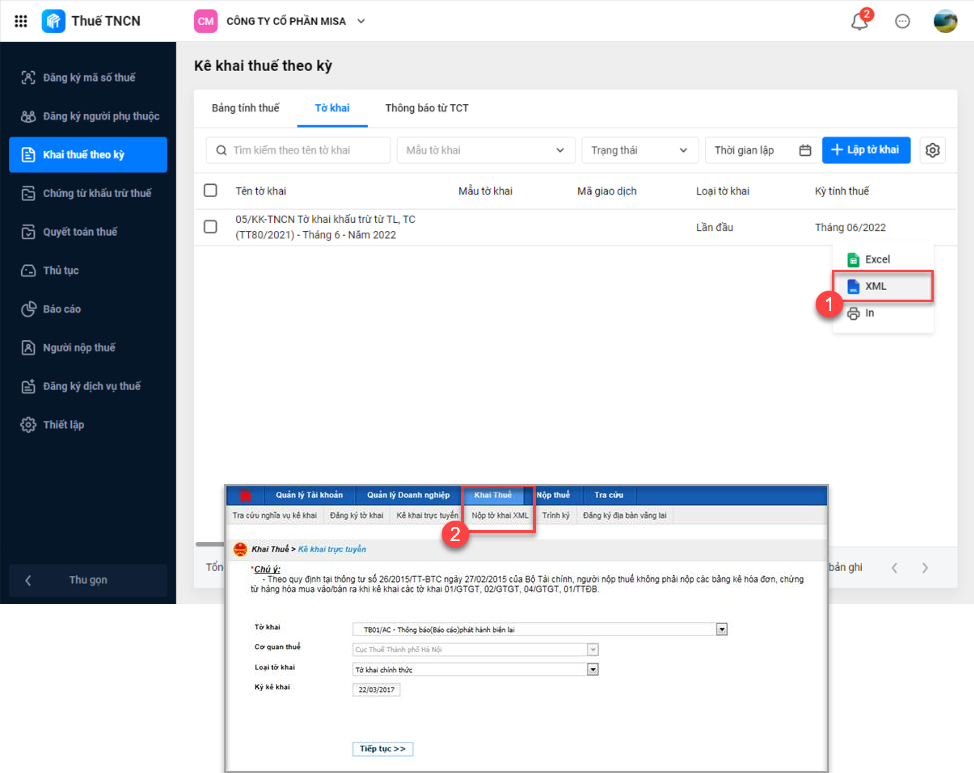Select Khai thuế theo kỳ in sidebar
974x773 pixels.
[x=88, y=155]
